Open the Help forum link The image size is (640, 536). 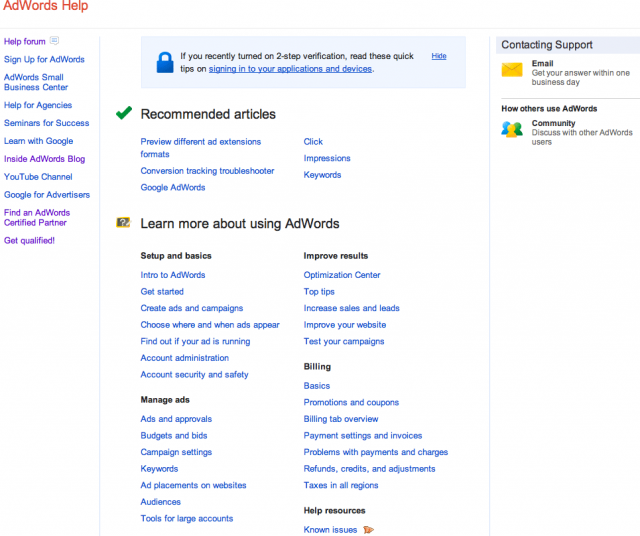pyautogui.click(x=24, y=42)
